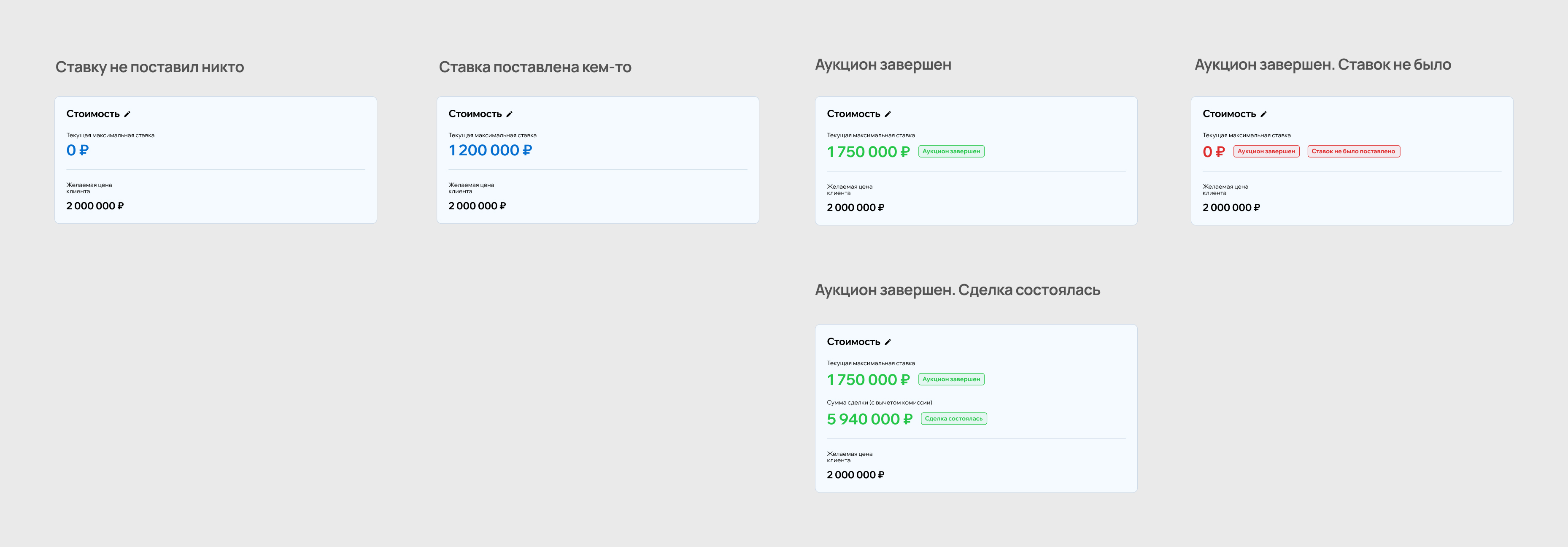Click '2 000 000 ₽' desired price in first card

(95, 206)
